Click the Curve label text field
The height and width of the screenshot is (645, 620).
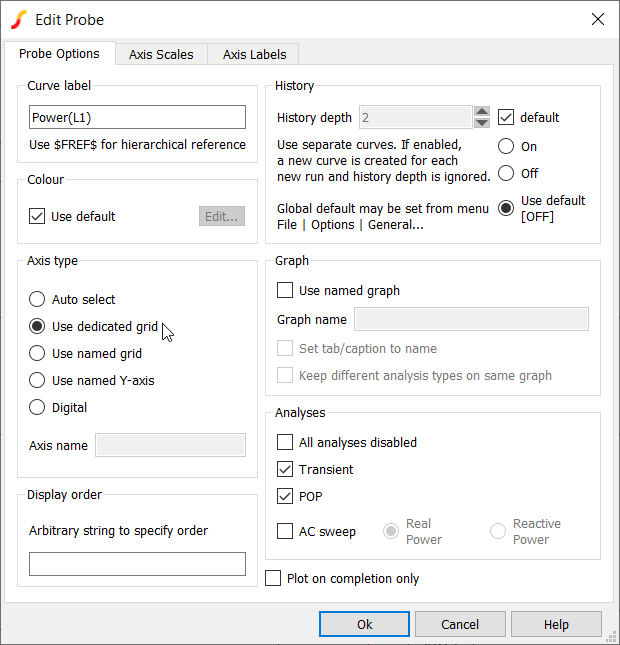(137, 117)
